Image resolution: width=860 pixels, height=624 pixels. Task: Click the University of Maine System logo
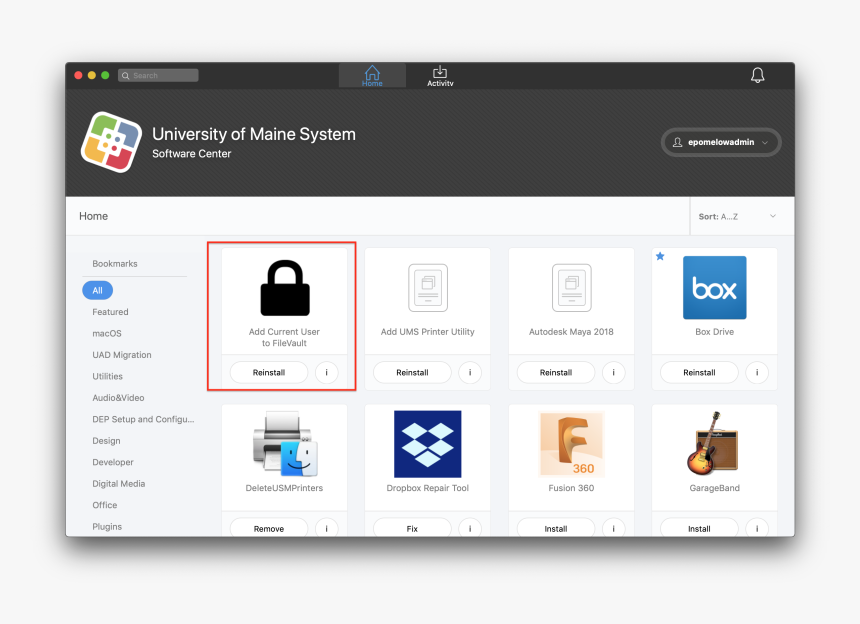[x=111, y=142]
